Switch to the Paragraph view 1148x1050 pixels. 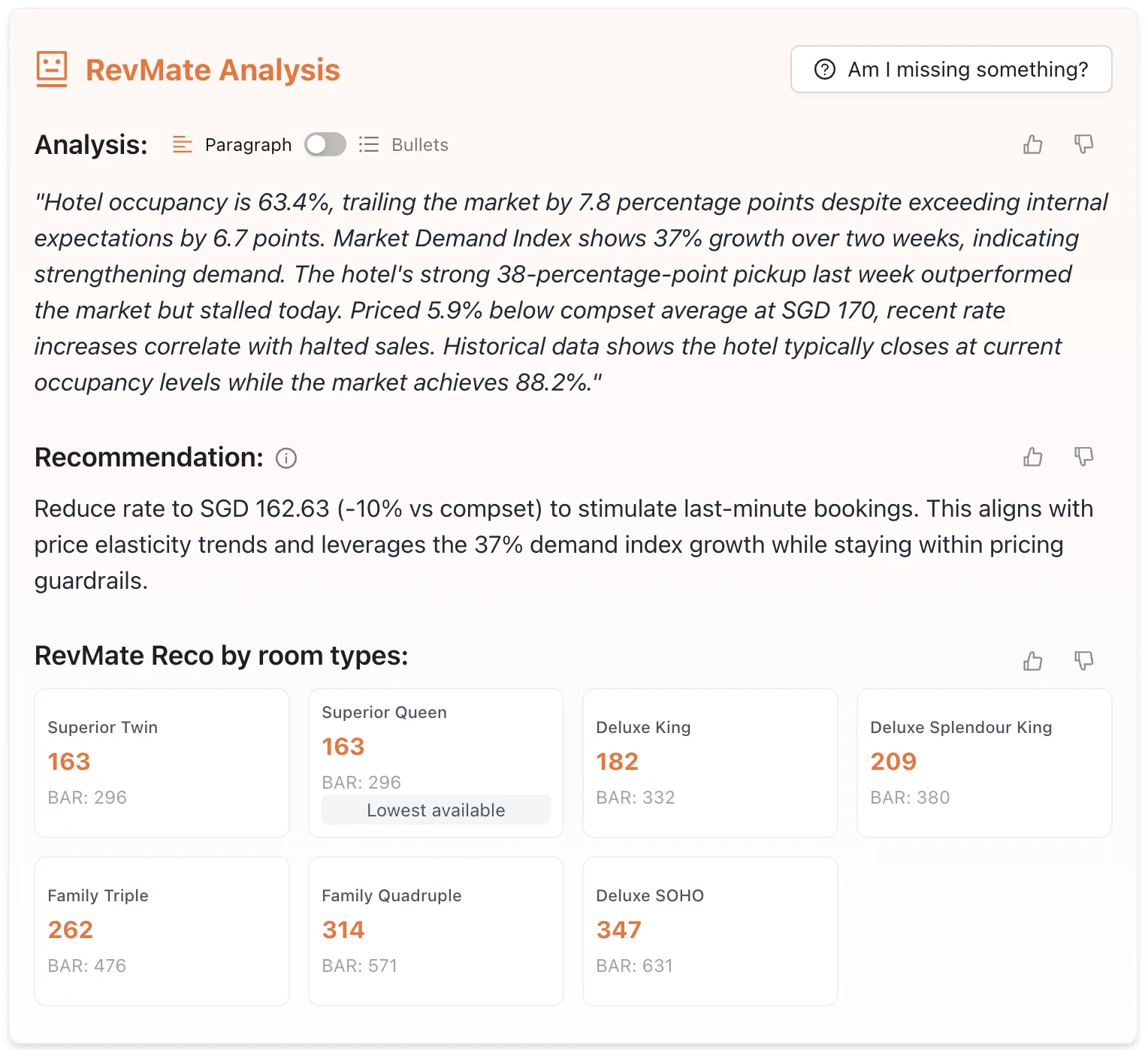click(x=248, y=144)
